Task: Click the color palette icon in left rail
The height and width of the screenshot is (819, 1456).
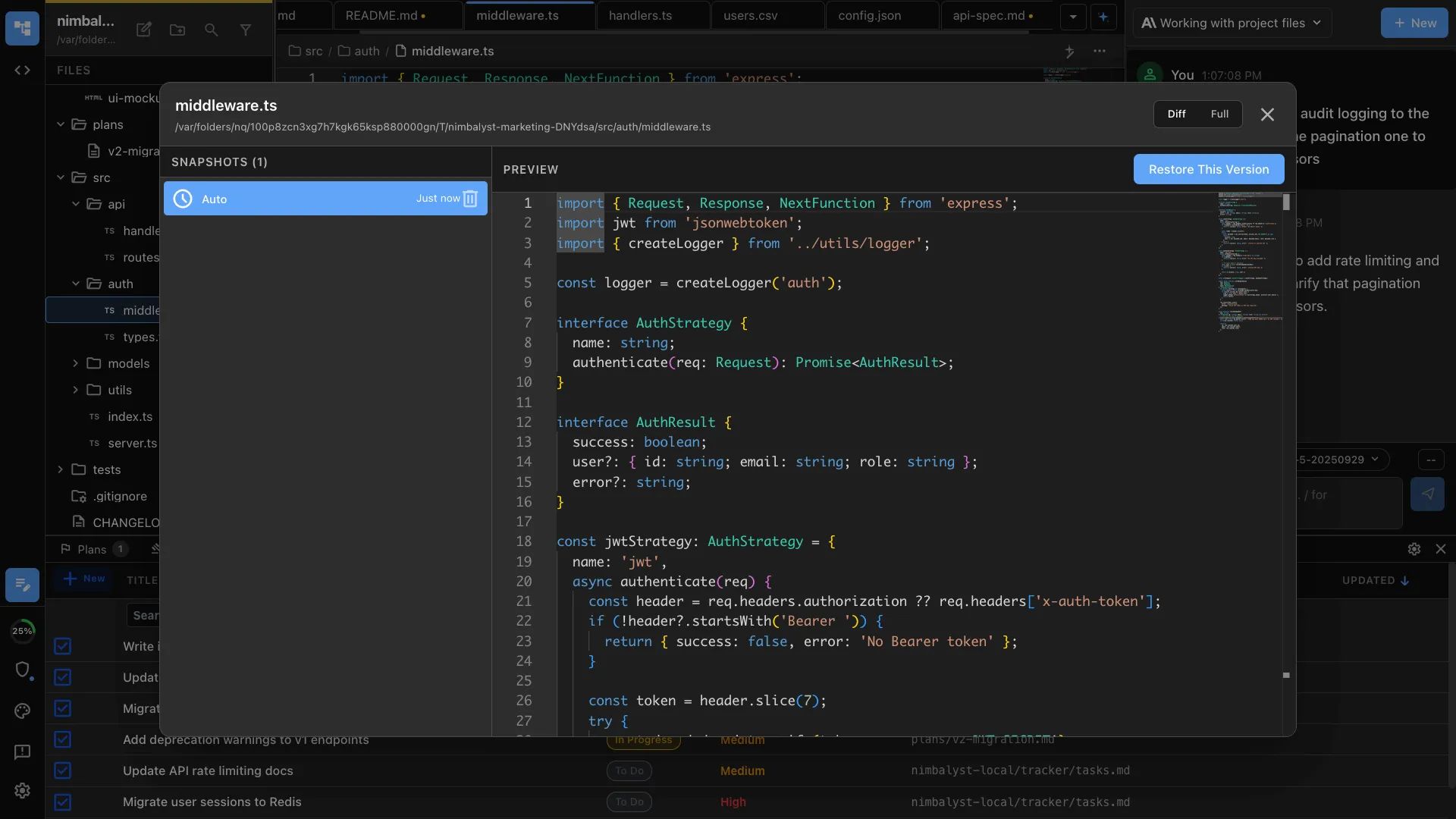Action: [x=22, y=711]
